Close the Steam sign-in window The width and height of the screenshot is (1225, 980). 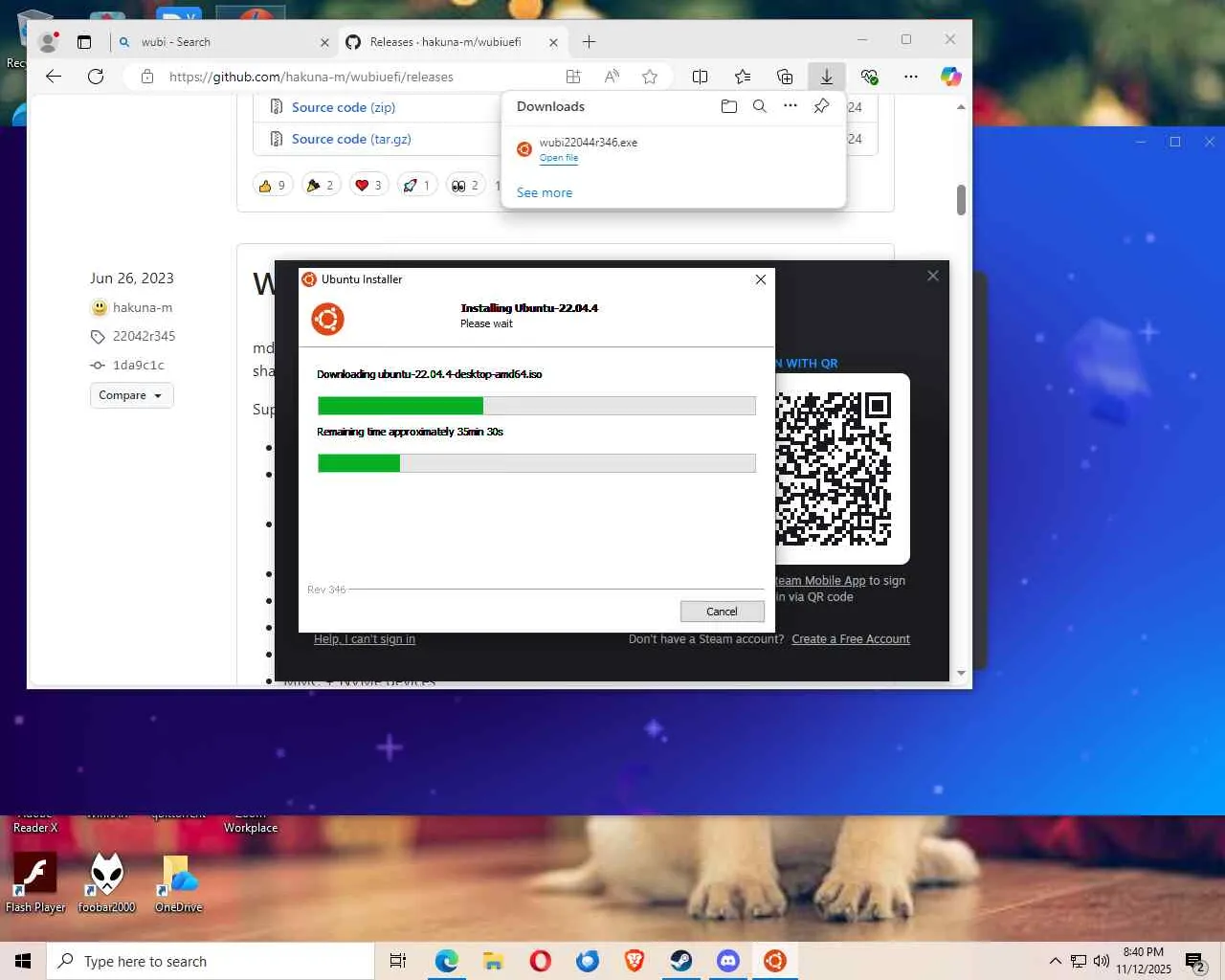[x=933, y=276]
